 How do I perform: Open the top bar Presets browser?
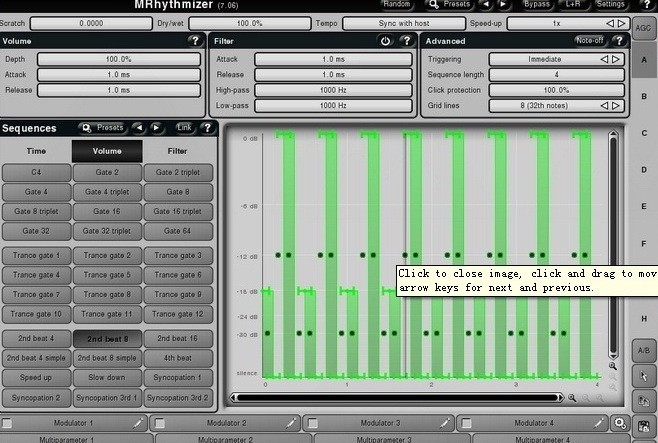tap(449, 4)
